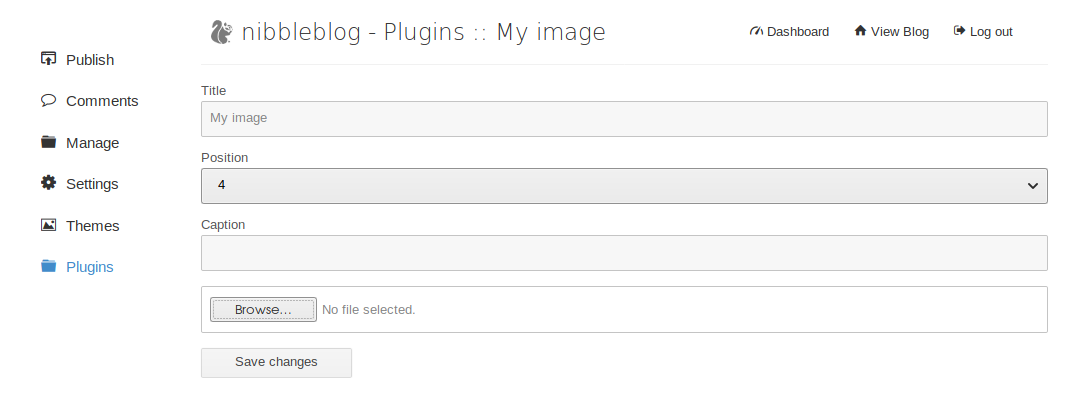Click the Settings gear icon

(x=48, y=183)
